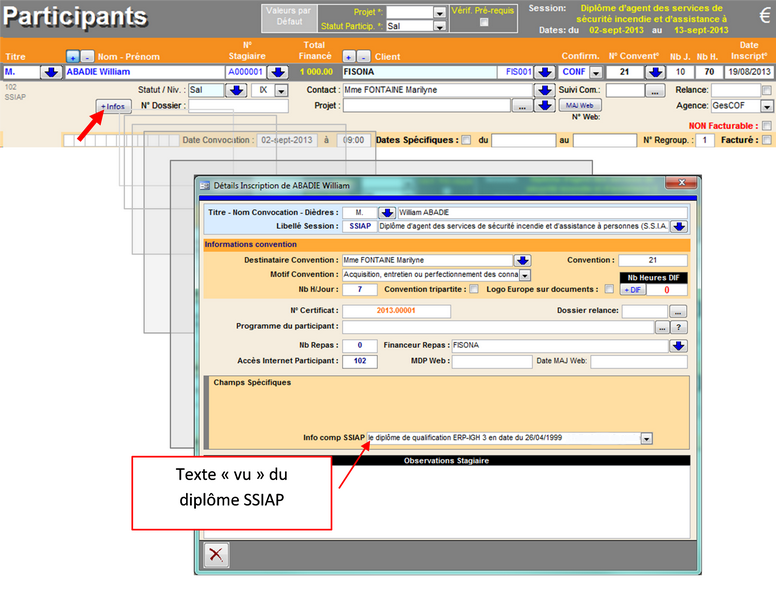
Task: Check the Dates Spécifiques checkbox
Action: pos(467,140)
